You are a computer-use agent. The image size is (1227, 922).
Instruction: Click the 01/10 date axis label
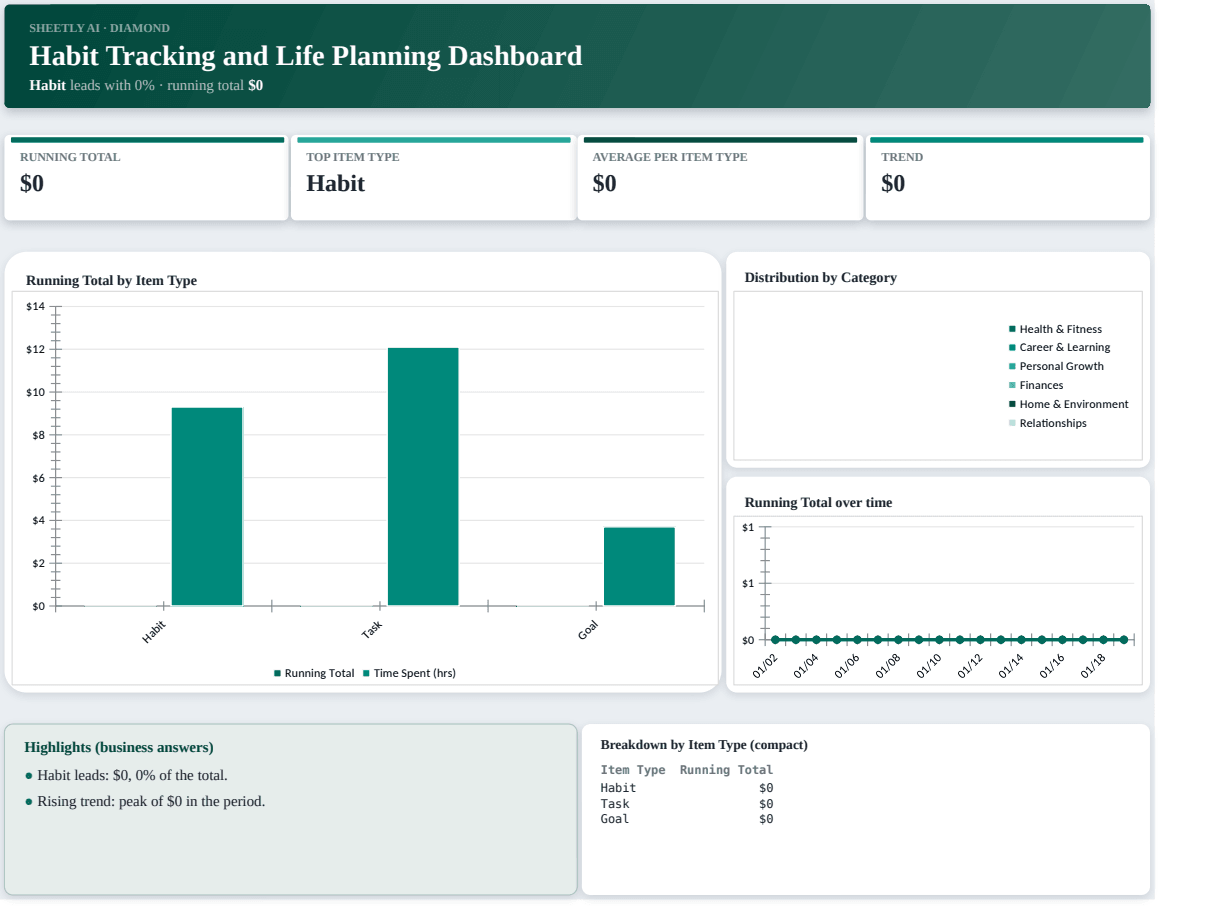coord(930,667)
